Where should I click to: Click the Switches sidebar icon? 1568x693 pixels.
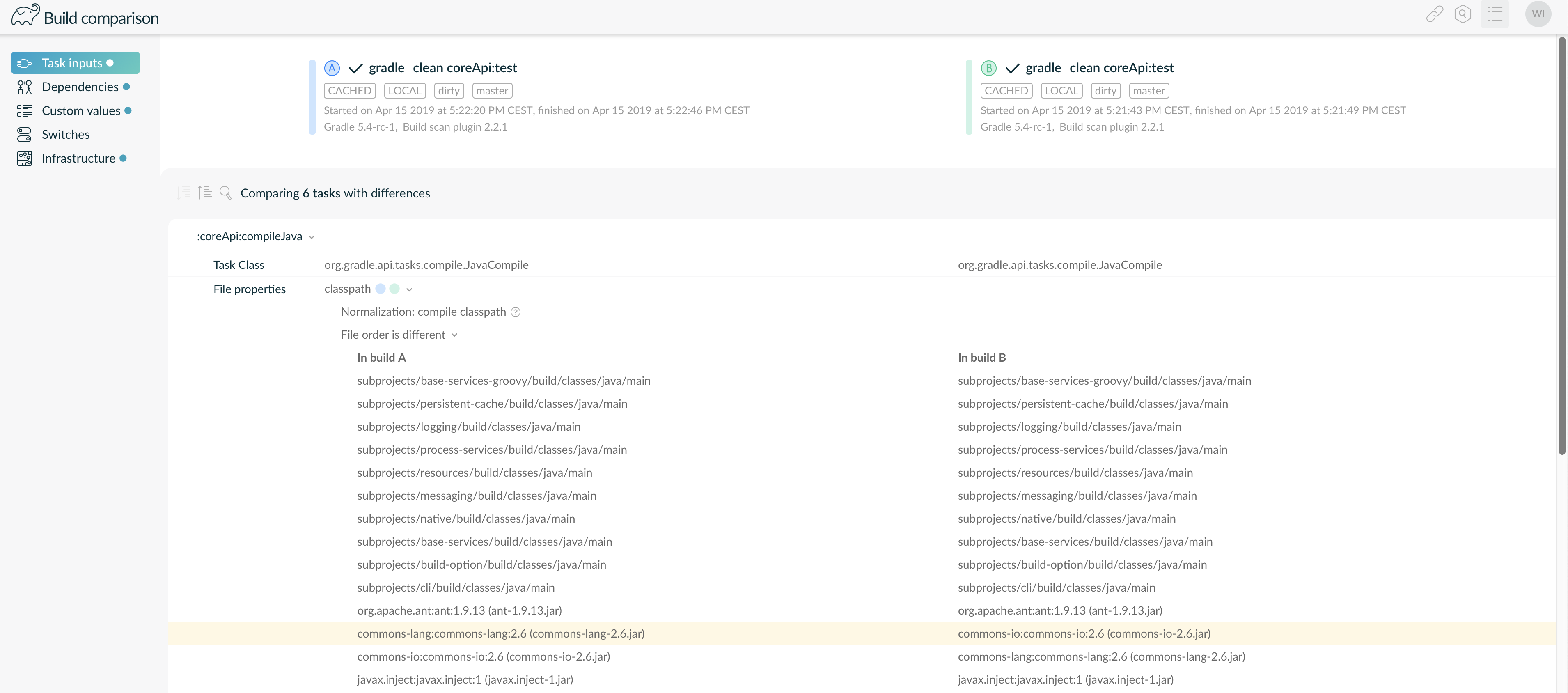tap(24, 134)
